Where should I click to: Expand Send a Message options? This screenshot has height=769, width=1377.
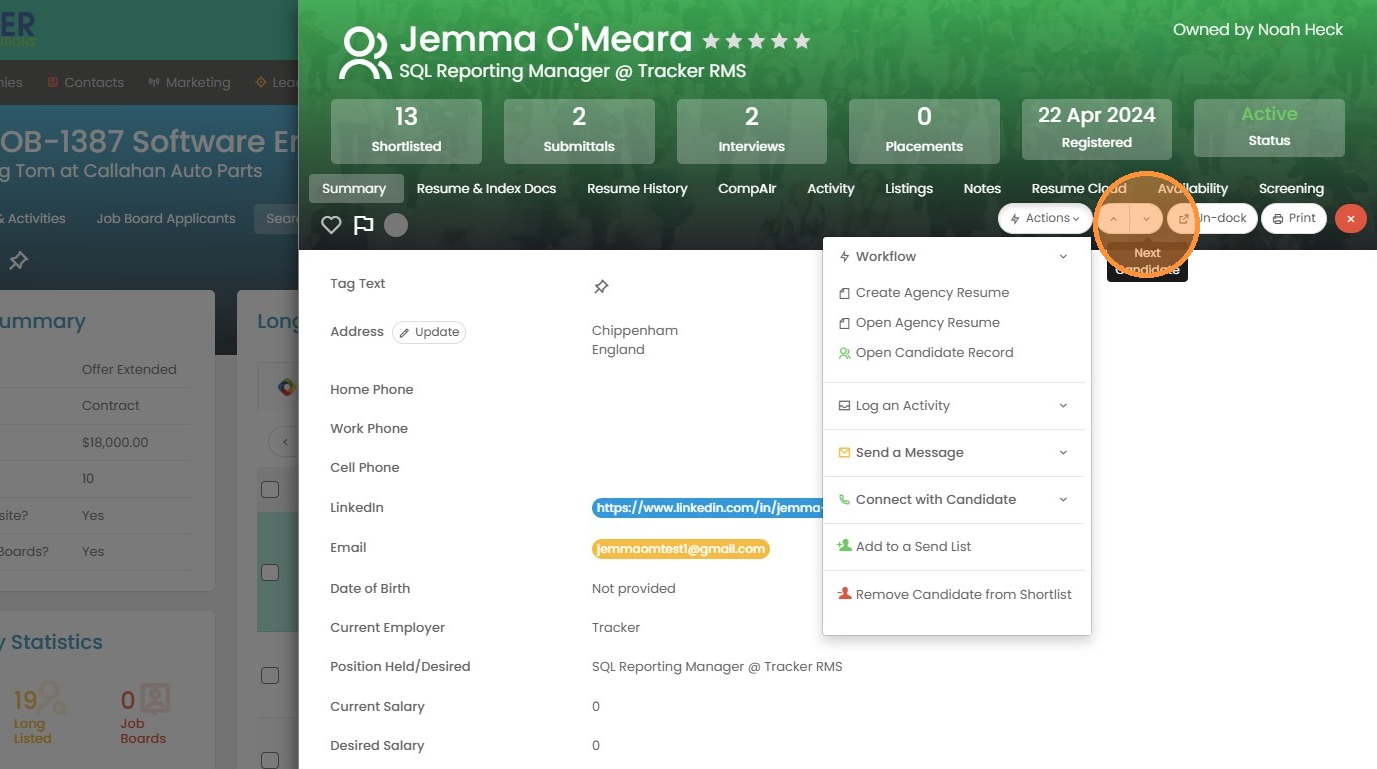point(955,453)
